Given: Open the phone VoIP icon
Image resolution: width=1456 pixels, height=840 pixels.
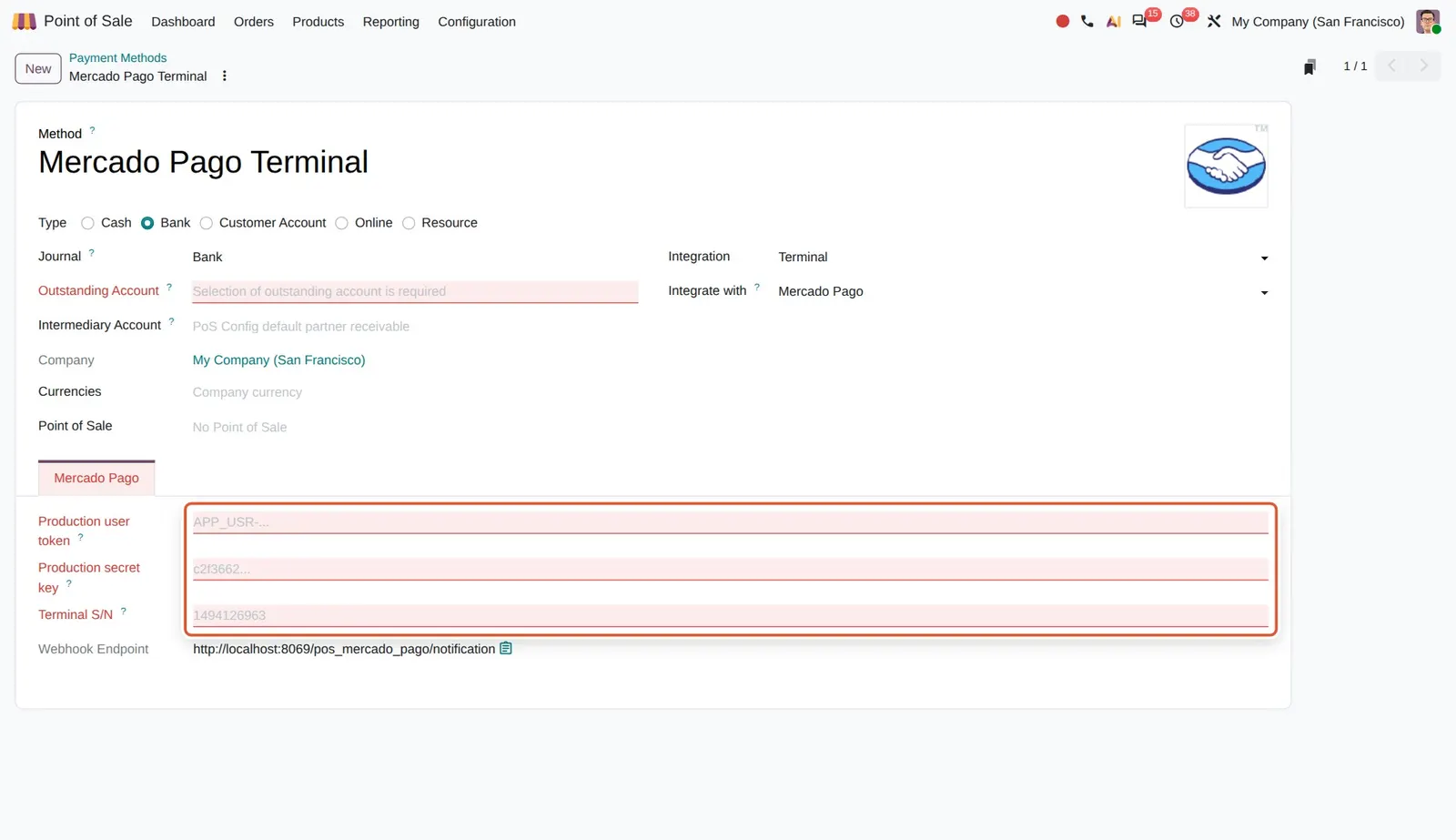Looking at the screenshot, I should 1087,21.
